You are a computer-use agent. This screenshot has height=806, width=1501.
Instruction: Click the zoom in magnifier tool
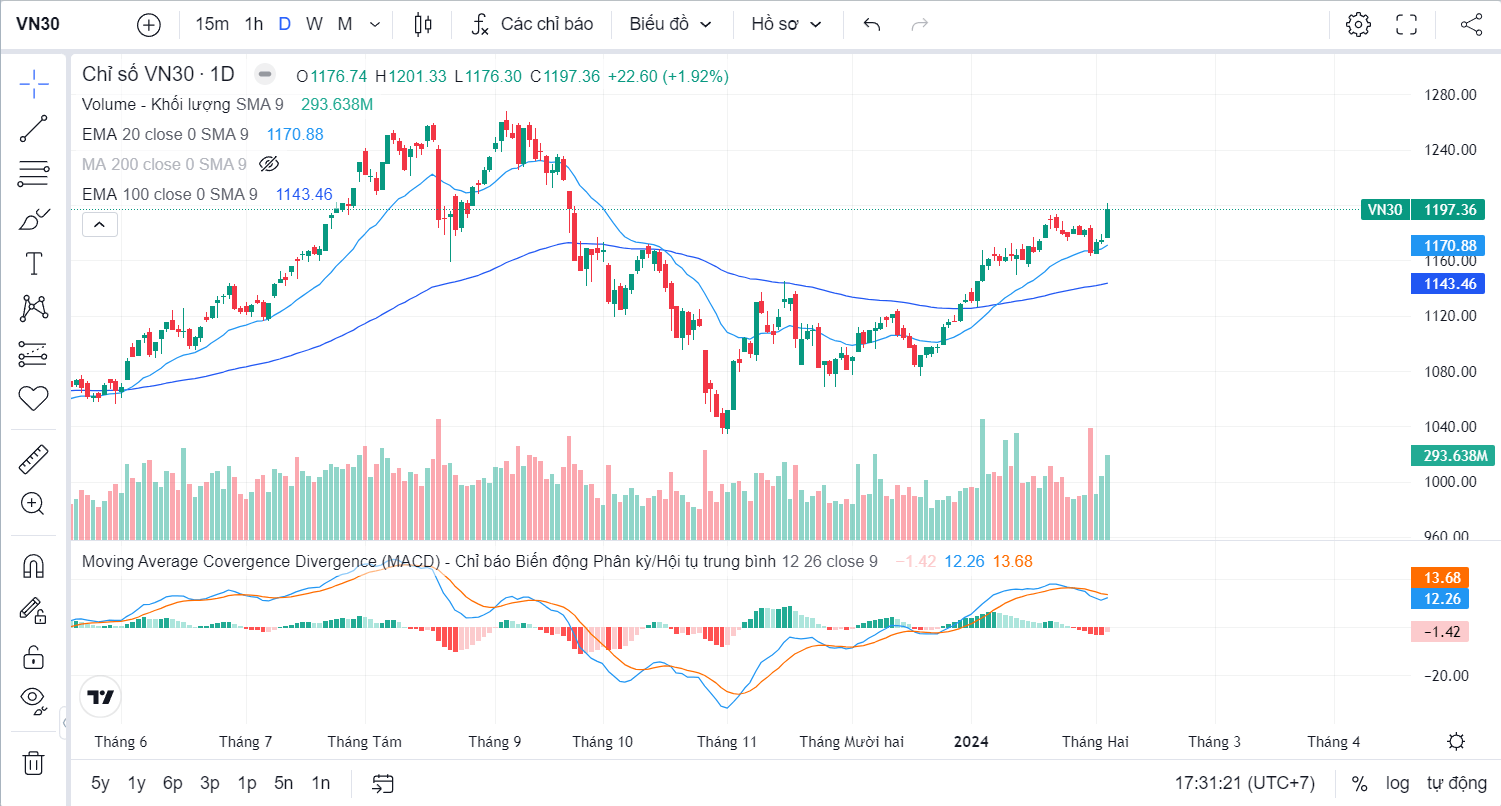34,503
